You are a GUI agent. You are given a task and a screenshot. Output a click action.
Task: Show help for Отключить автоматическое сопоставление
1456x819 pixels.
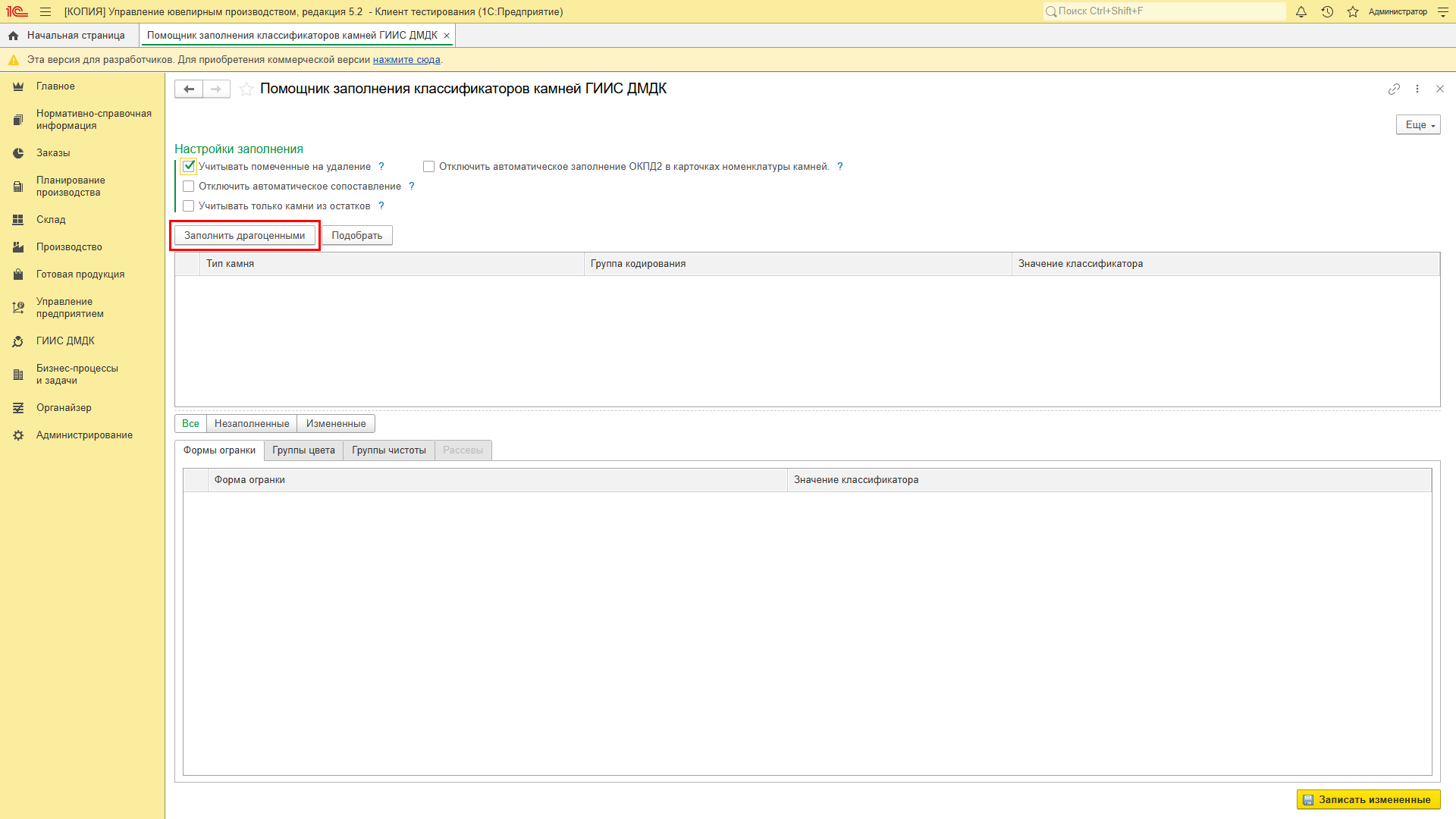412,186
